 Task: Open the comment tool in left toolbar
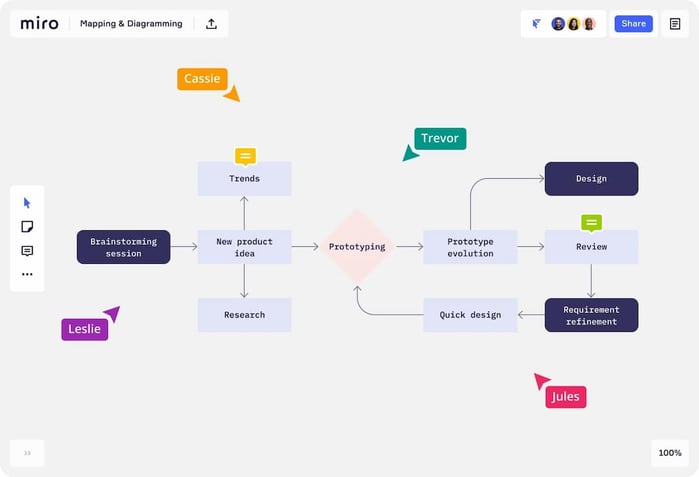[x=27, y=251]
